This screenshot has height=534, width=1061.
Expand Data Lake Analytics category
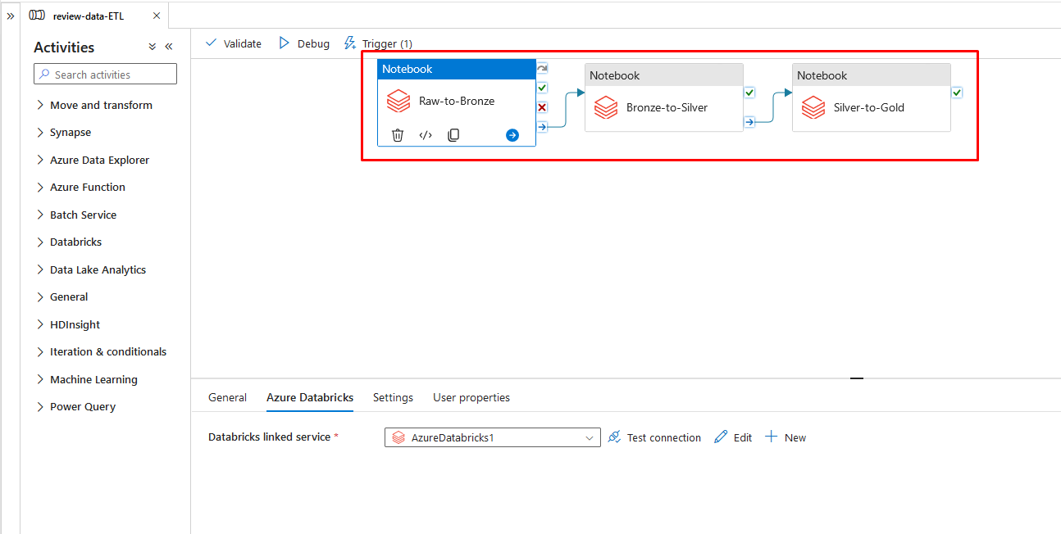pos(91,270)
